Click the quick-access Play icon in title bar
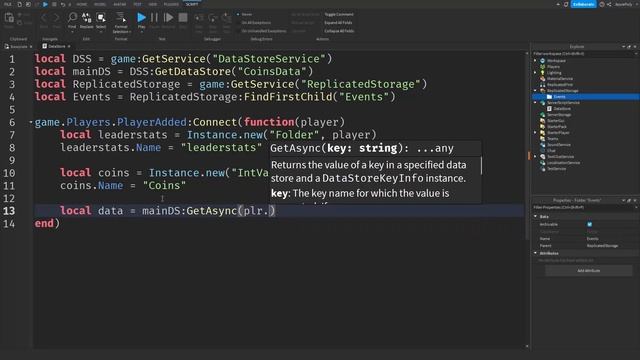 pos(45,4)
